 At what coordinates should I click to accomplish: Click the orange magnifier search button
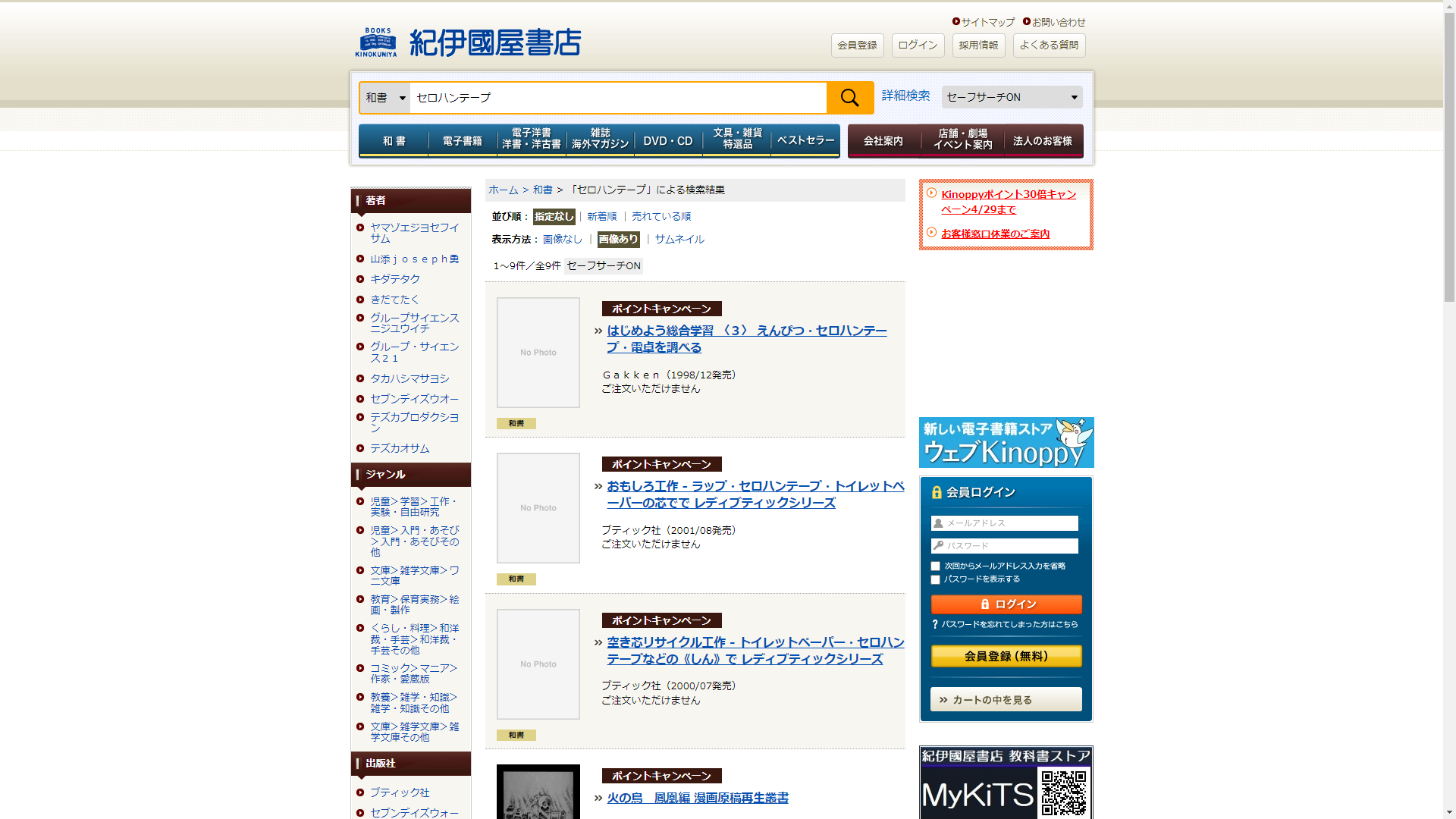(849, 98)
